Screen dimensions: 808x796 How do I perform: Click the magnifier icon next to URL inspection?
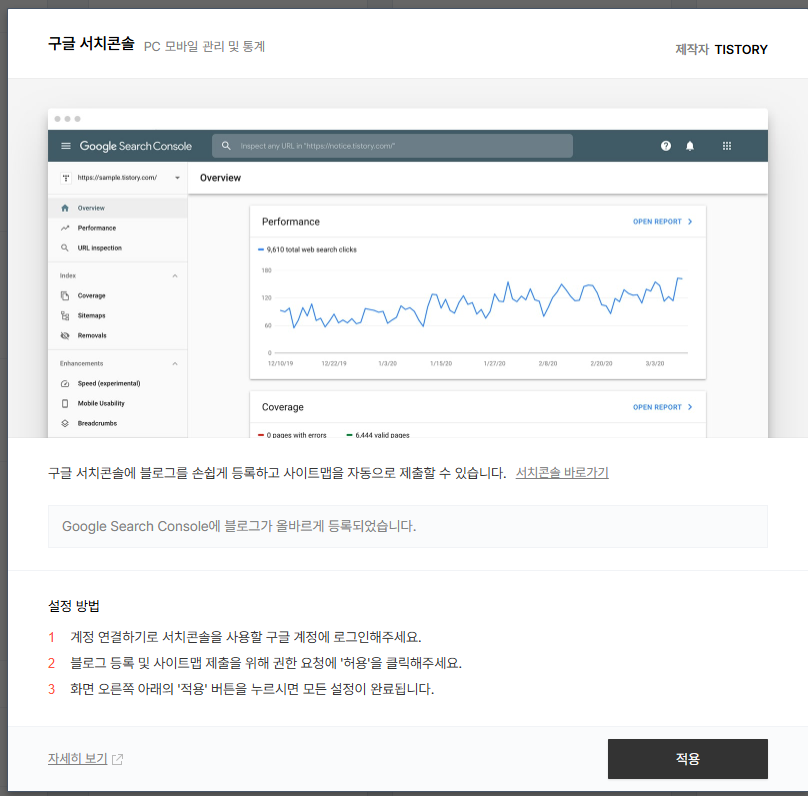65,248
